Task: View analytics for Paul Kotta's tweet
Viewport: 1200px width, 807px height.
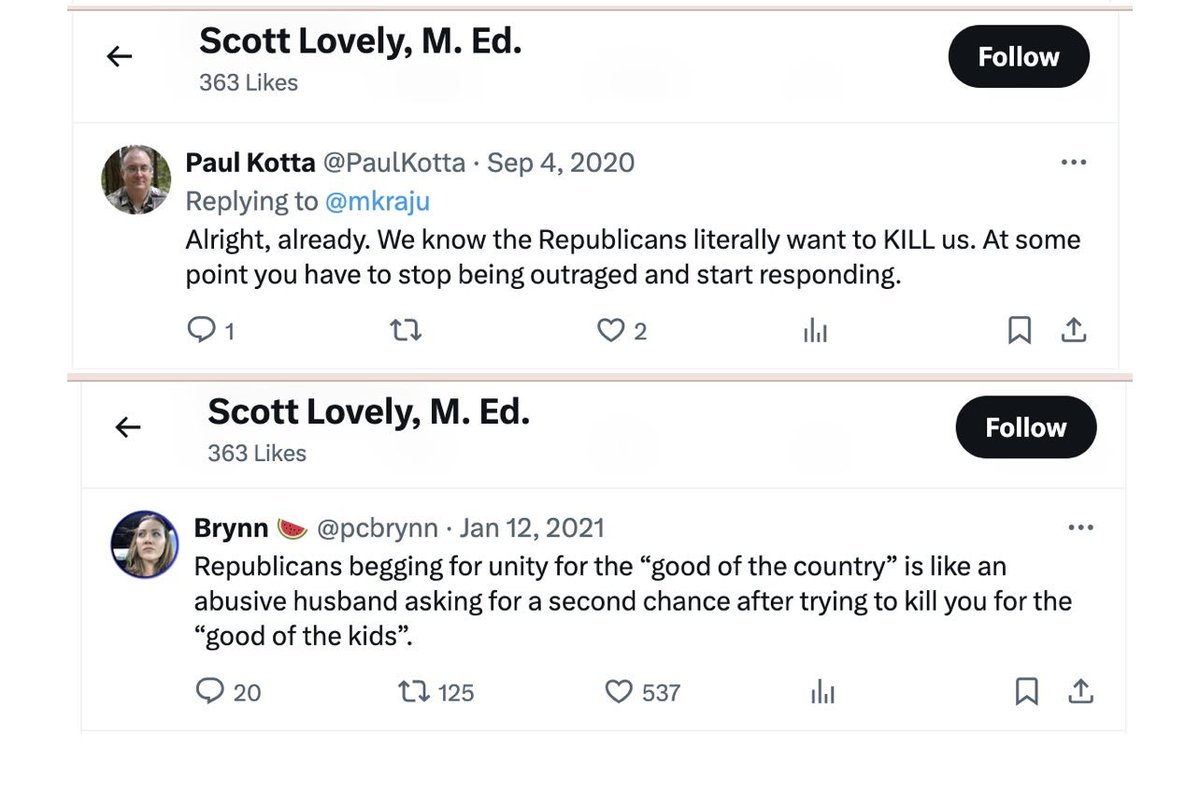Action: click(815, 331)
